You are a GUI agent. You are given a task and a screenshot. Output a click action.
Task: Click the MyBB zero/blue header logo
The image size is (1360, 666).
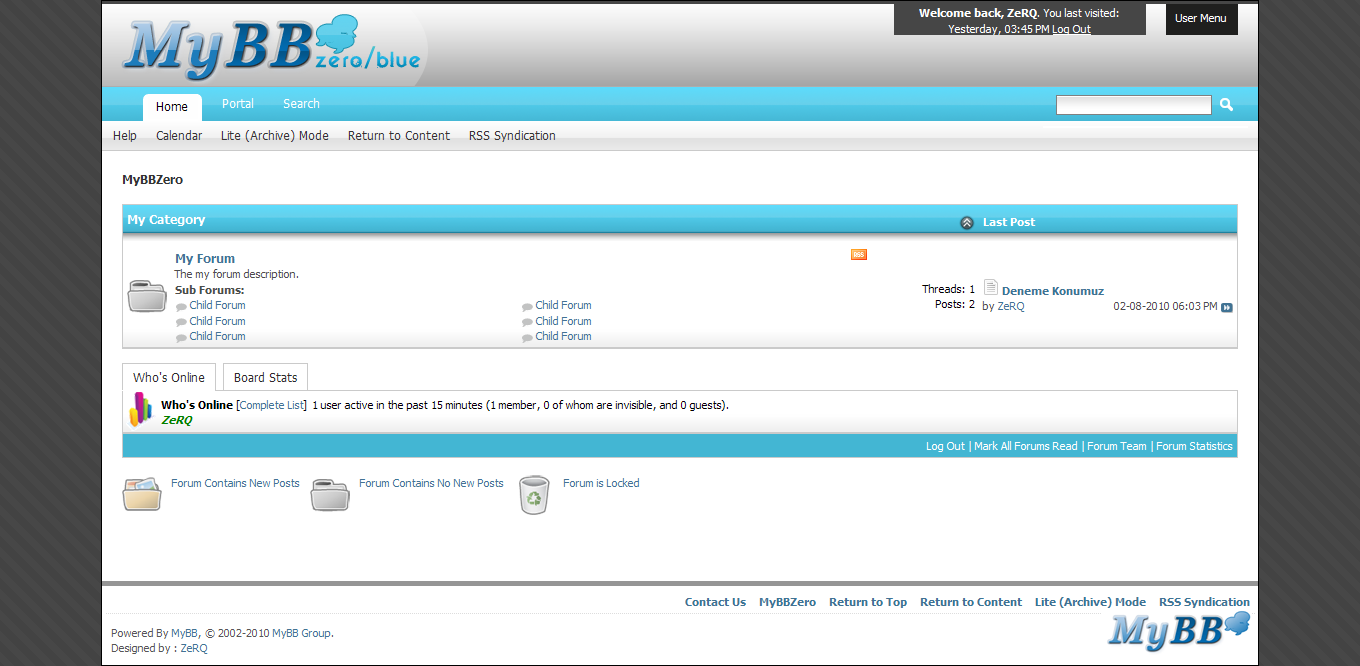click(272, 46)
